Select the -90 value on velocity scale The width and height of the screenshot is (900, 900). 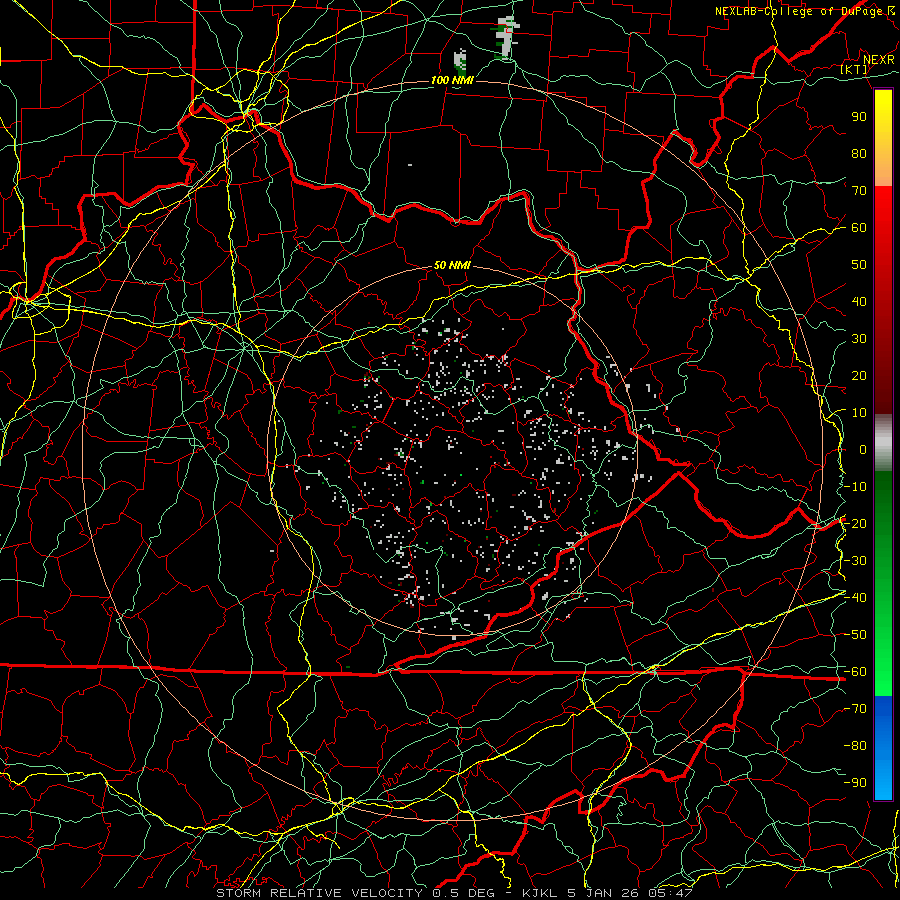tap(855, 783)
